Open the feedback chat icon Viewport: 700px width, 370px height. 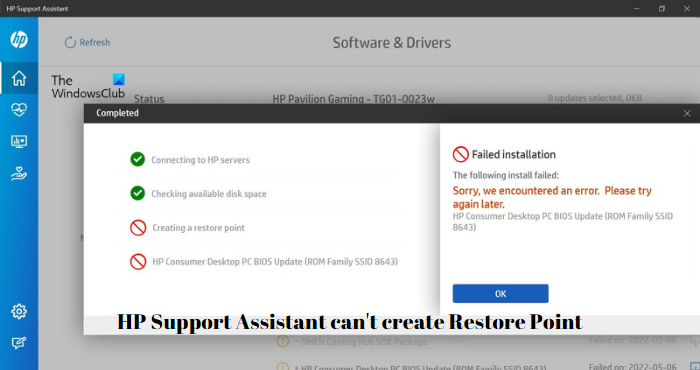click(19, 343)
